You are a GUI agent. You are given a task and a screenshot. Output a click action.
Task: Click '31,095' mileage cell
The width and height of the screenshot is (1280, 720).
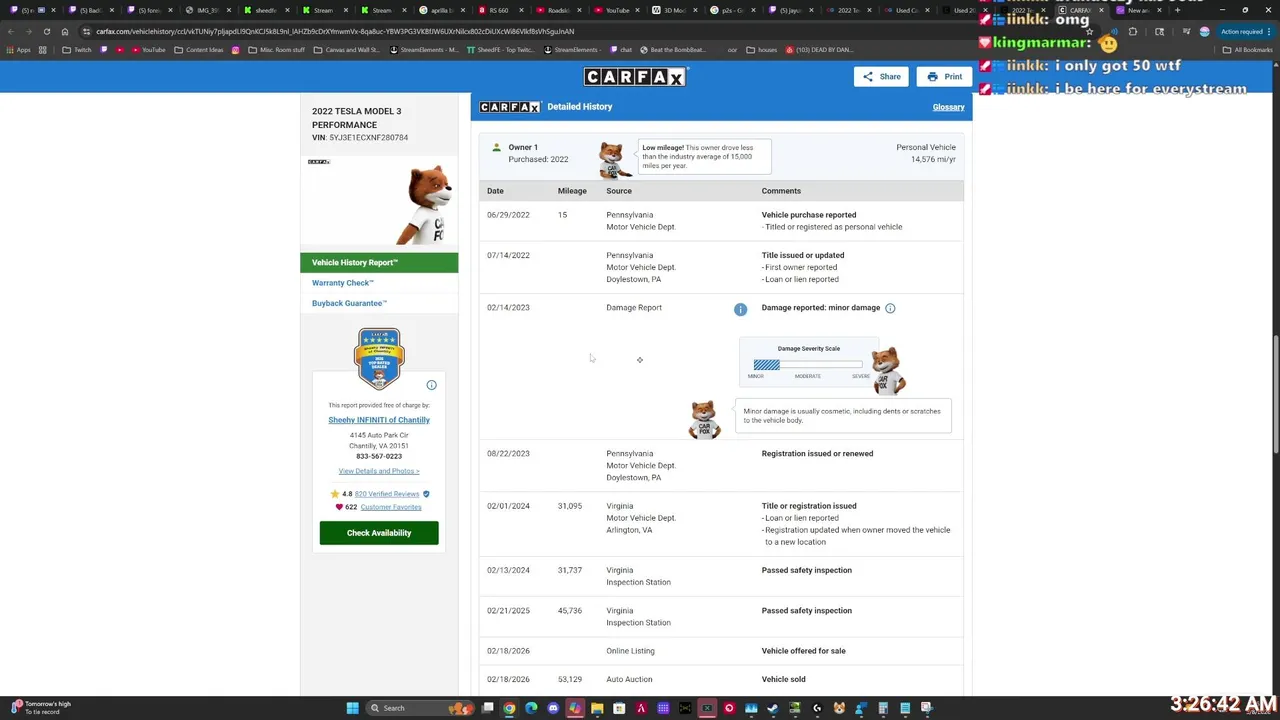(570, 506)
